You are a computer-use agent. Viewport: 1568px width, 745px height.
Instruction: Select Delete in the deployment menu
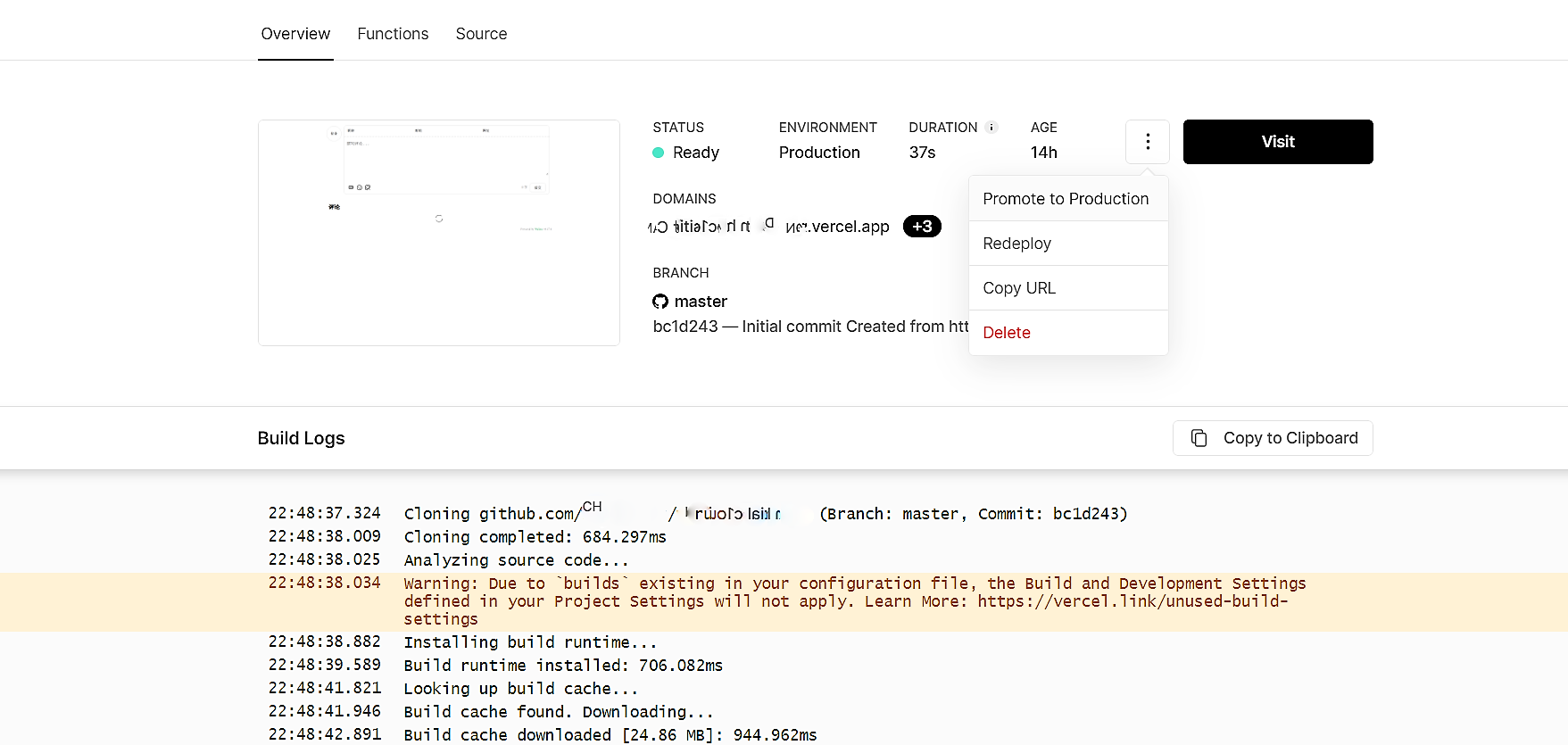click(1007, 333)
